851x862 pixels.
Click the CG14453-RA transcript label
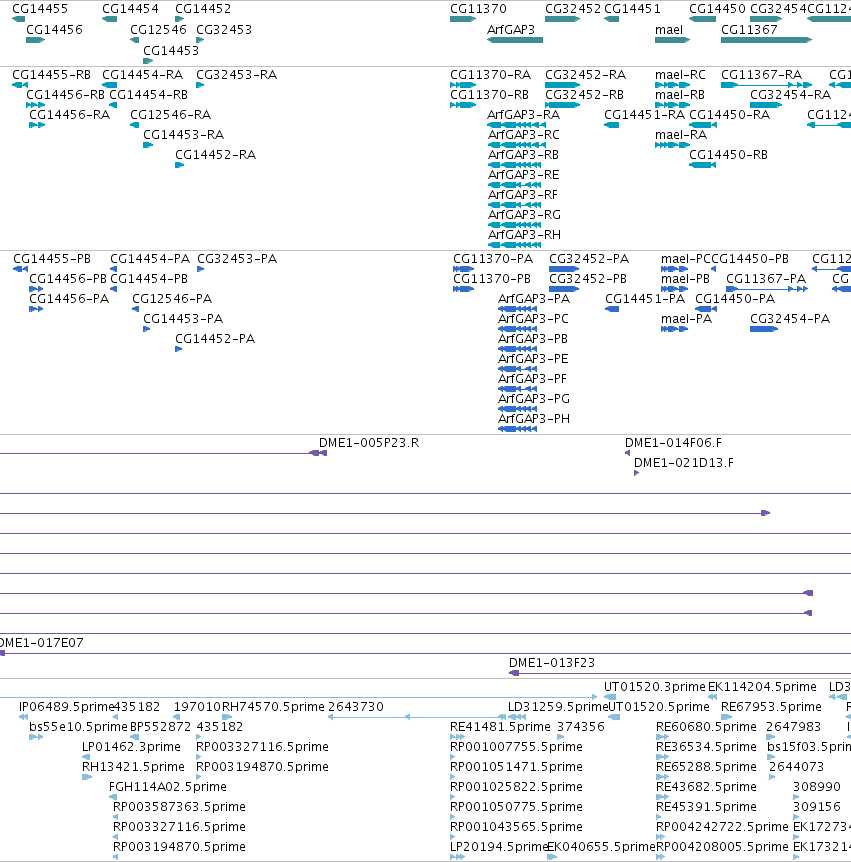pos(184,135)
